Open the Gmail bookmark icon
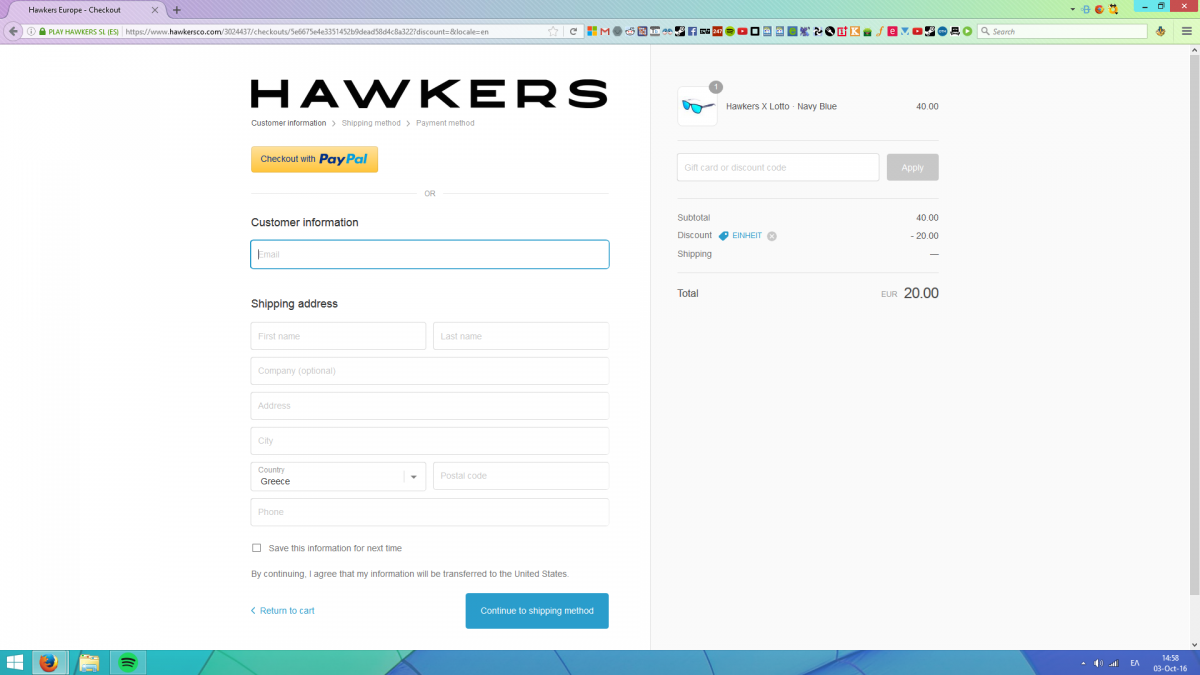This screenshot has height=675, width=1200. (605, 31)
